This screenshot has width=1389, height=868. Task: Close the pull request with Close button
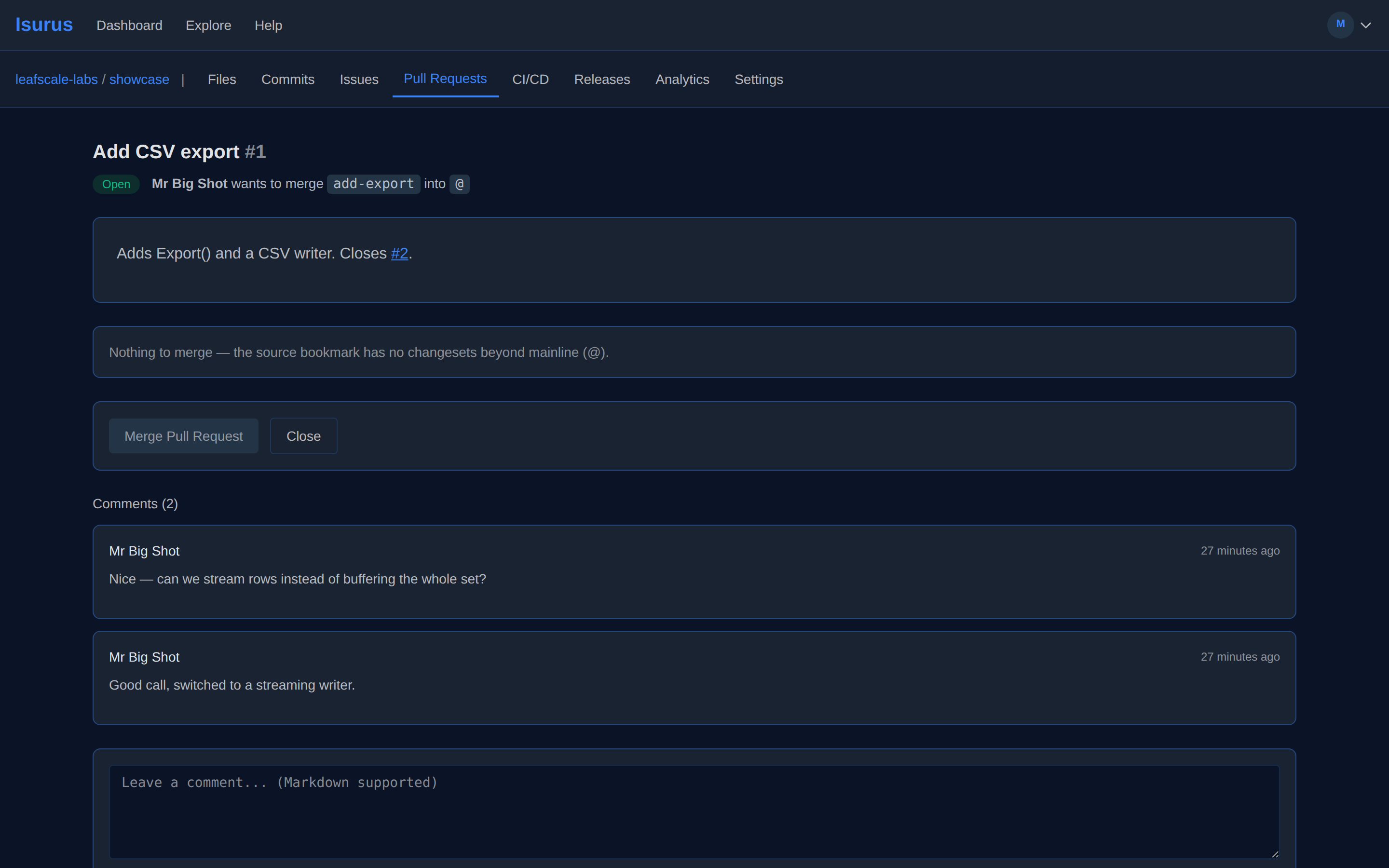(x=304, y=436)
